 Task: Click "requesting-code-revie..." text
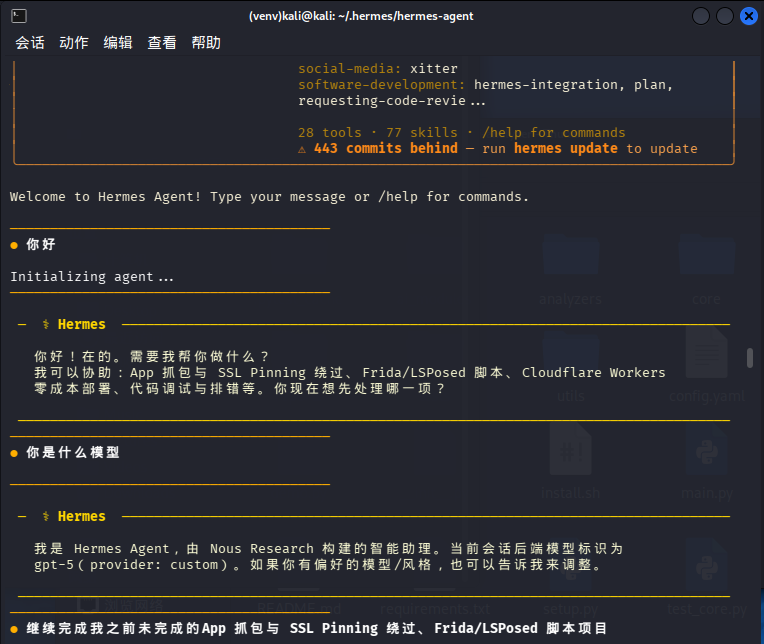pyautogui.click(x=392, y=101)
